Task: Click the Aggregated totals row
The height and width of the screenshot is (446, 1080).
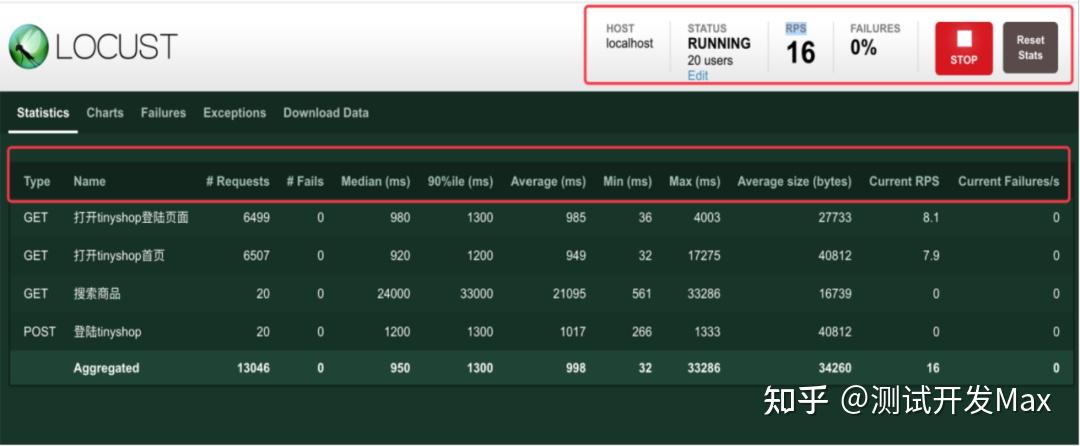Action: (541, 368)
